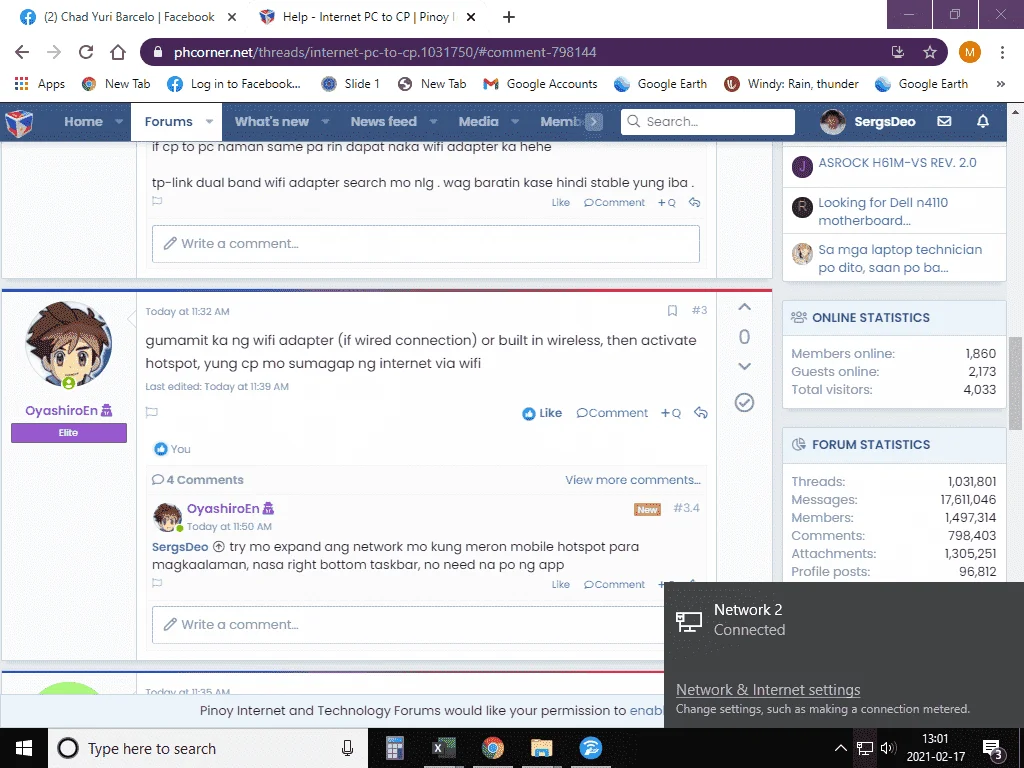Open ASROCK H61M-VS REV. 2.0 thread
The image size is (1024, 768).
point(897,163)
